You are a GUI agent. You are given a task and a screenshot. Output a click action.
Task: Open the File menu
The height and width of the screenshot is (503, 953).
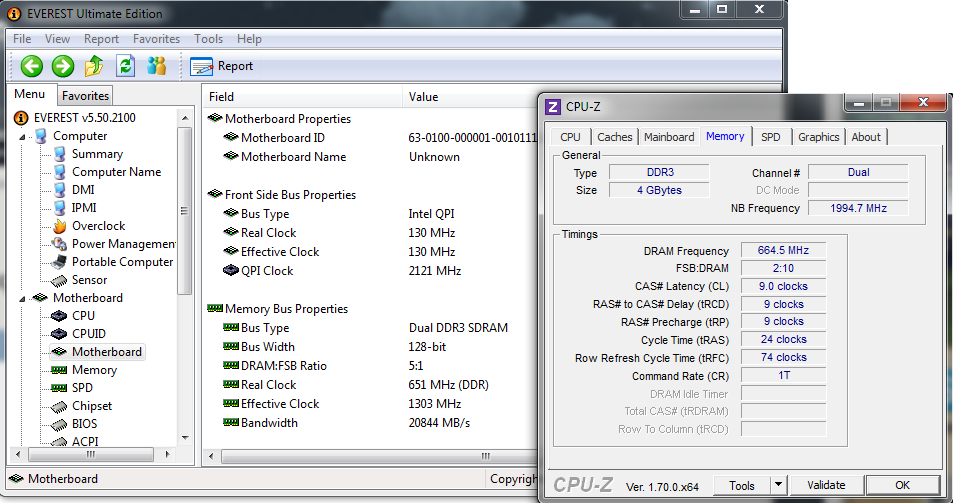click(22, 39)
